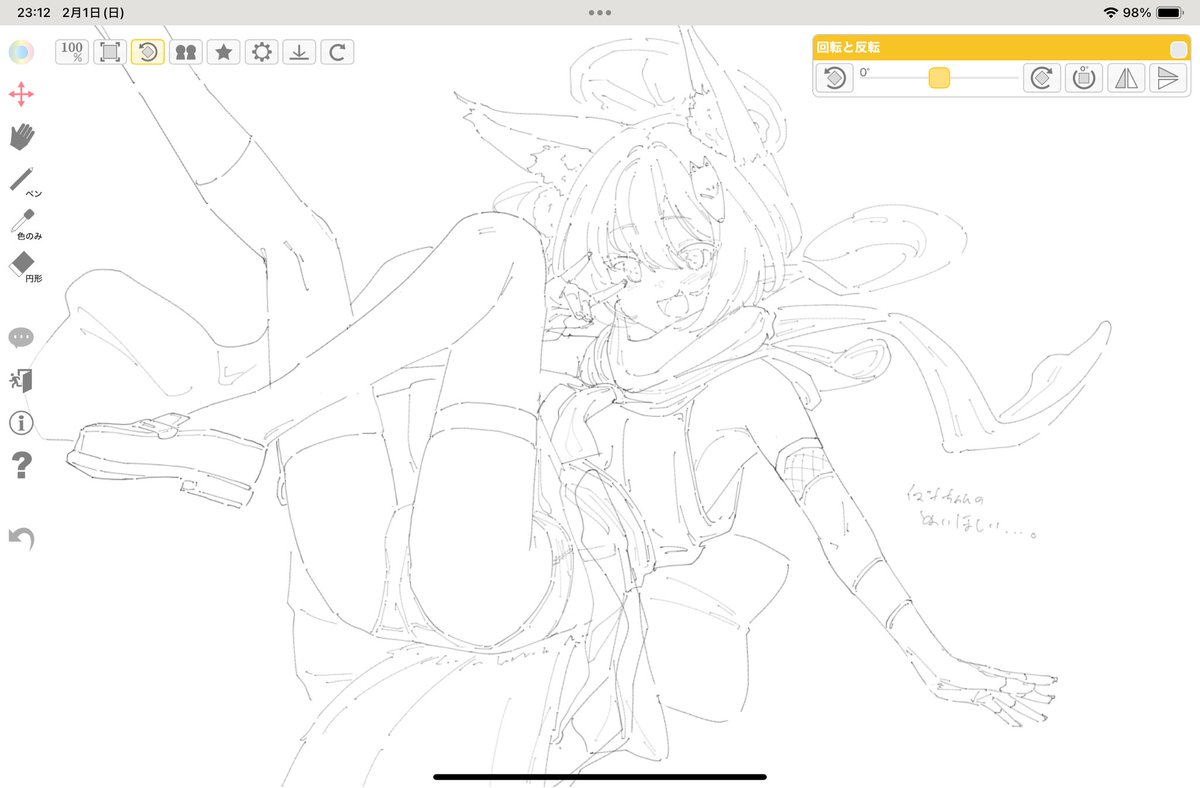Tap the checkbox on the 回転と反転 title bar
This screenshot has height=788, width=1200.
point(1176,47)
